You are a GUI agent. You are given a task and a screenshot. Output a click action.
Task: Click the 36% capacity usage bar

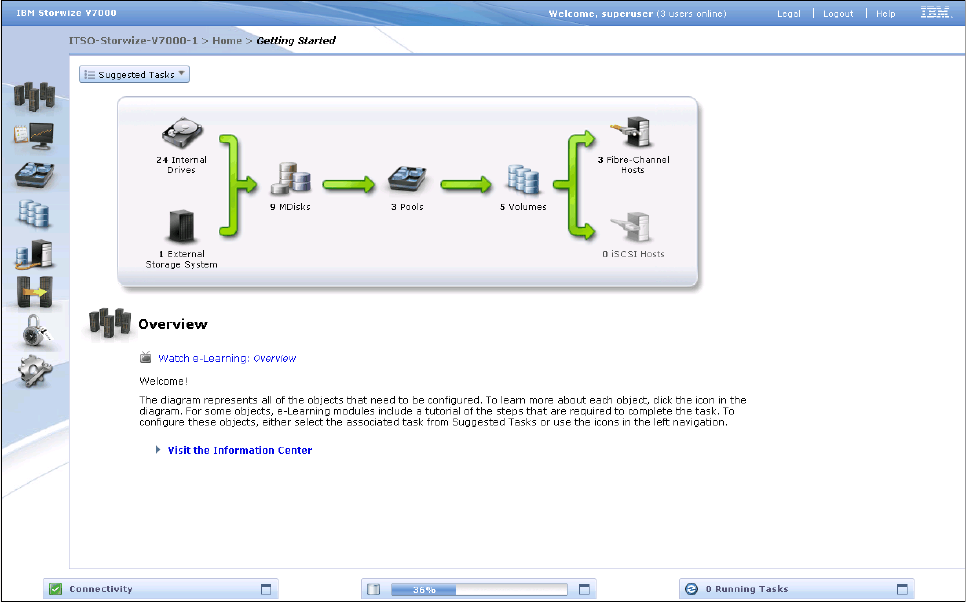(478, 590)
